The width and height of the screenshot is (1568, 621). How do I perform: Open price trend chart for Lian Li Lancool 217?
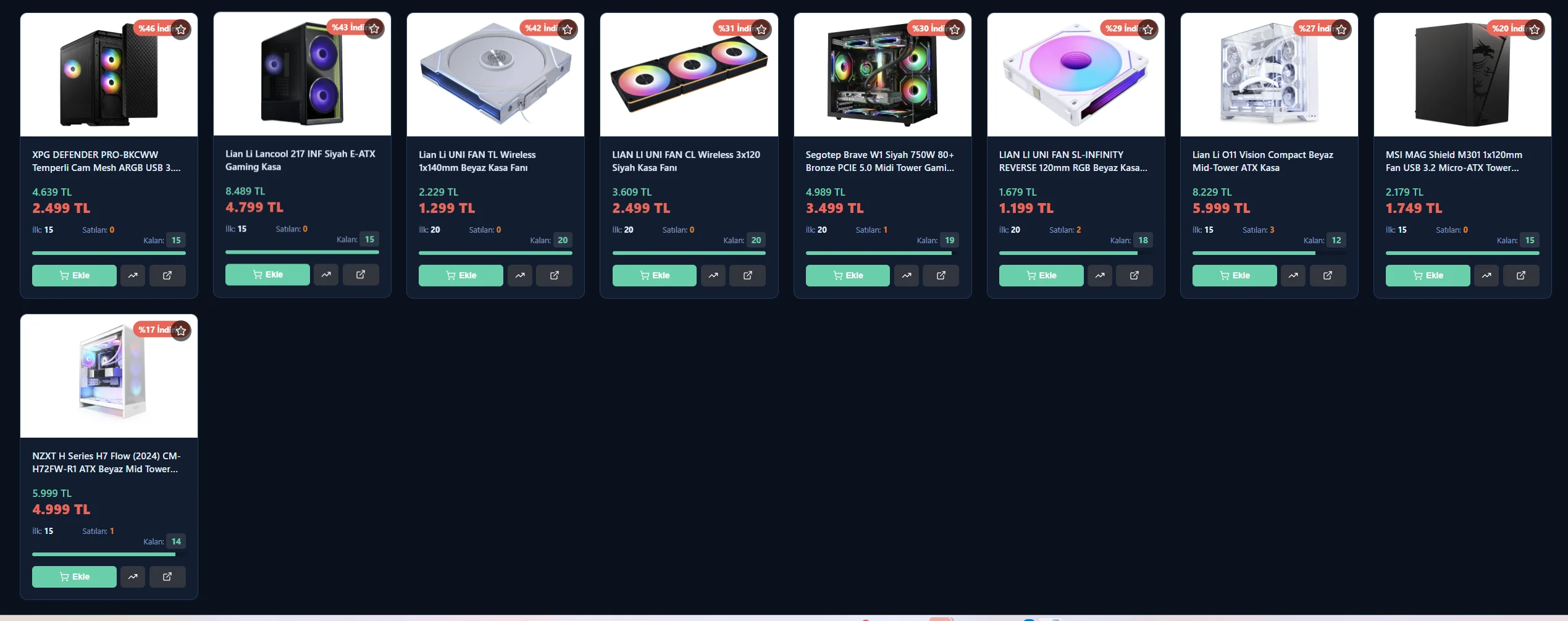tap(326, 274)
